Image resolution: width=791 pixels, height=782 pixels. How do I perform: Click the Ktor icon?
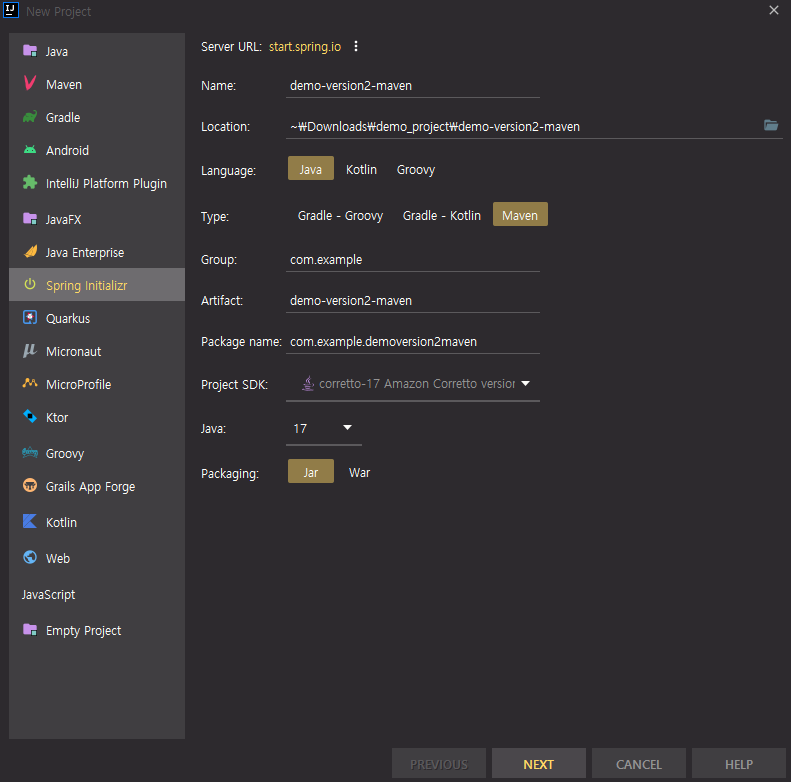tap(30, 417)
